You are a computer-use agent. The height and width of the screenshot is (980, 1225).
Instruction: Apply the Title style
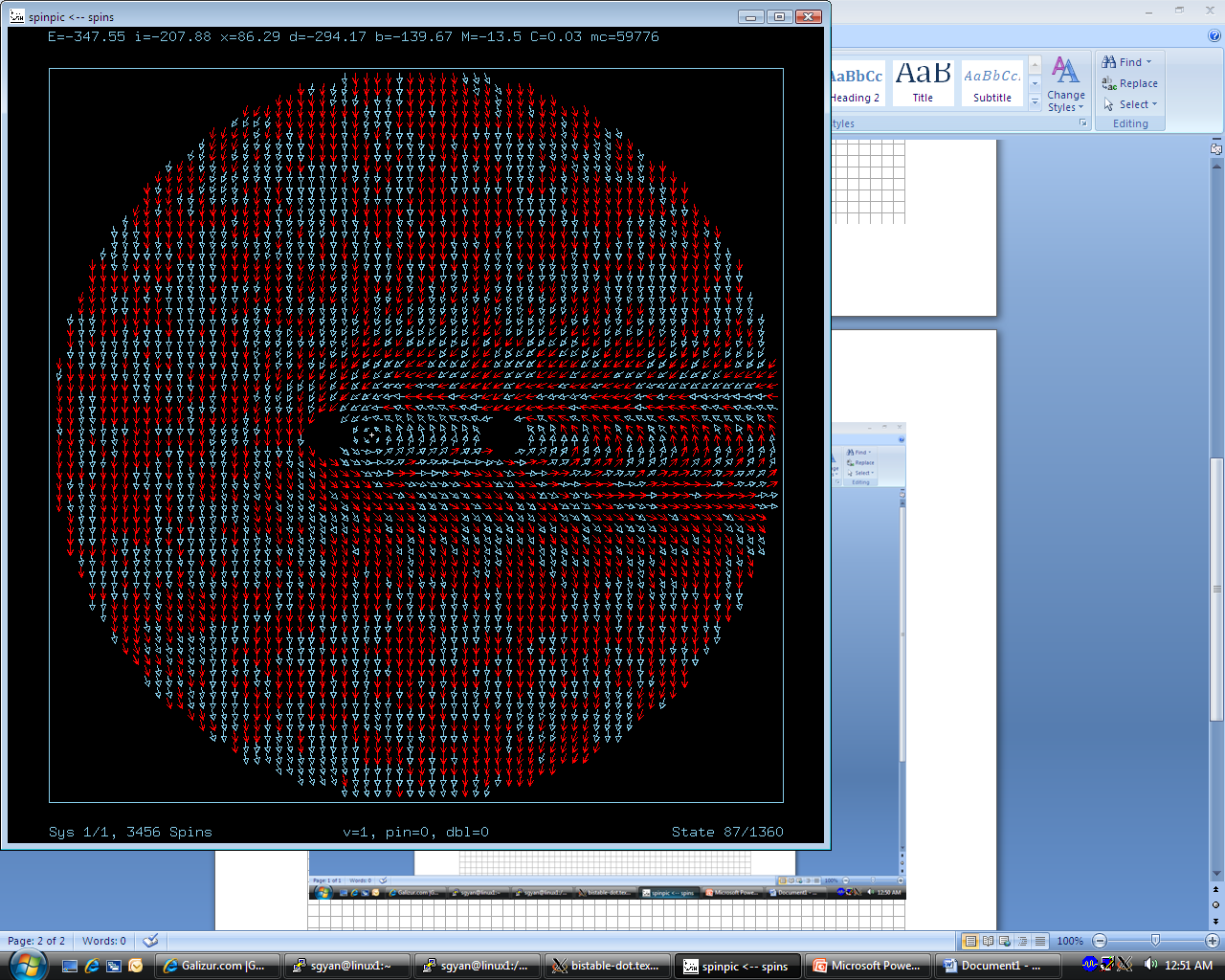click(x=923, y=83)
